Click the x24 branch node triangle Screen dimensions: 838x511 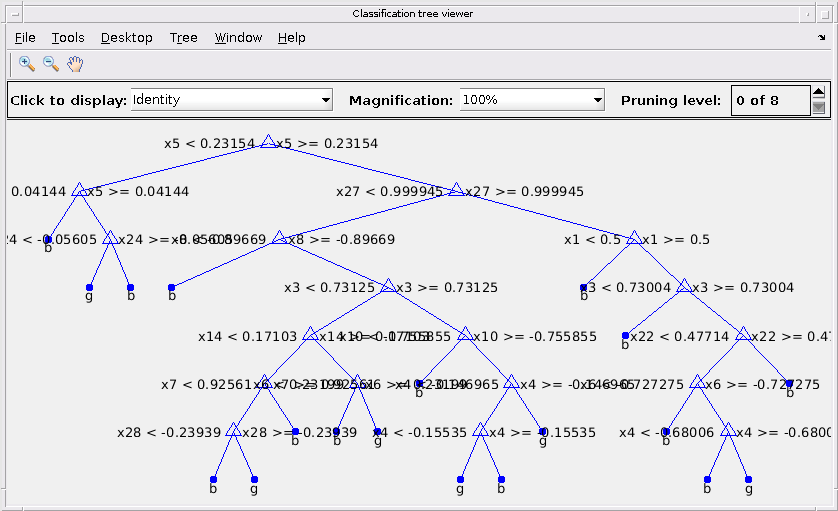tap(110, 237)
